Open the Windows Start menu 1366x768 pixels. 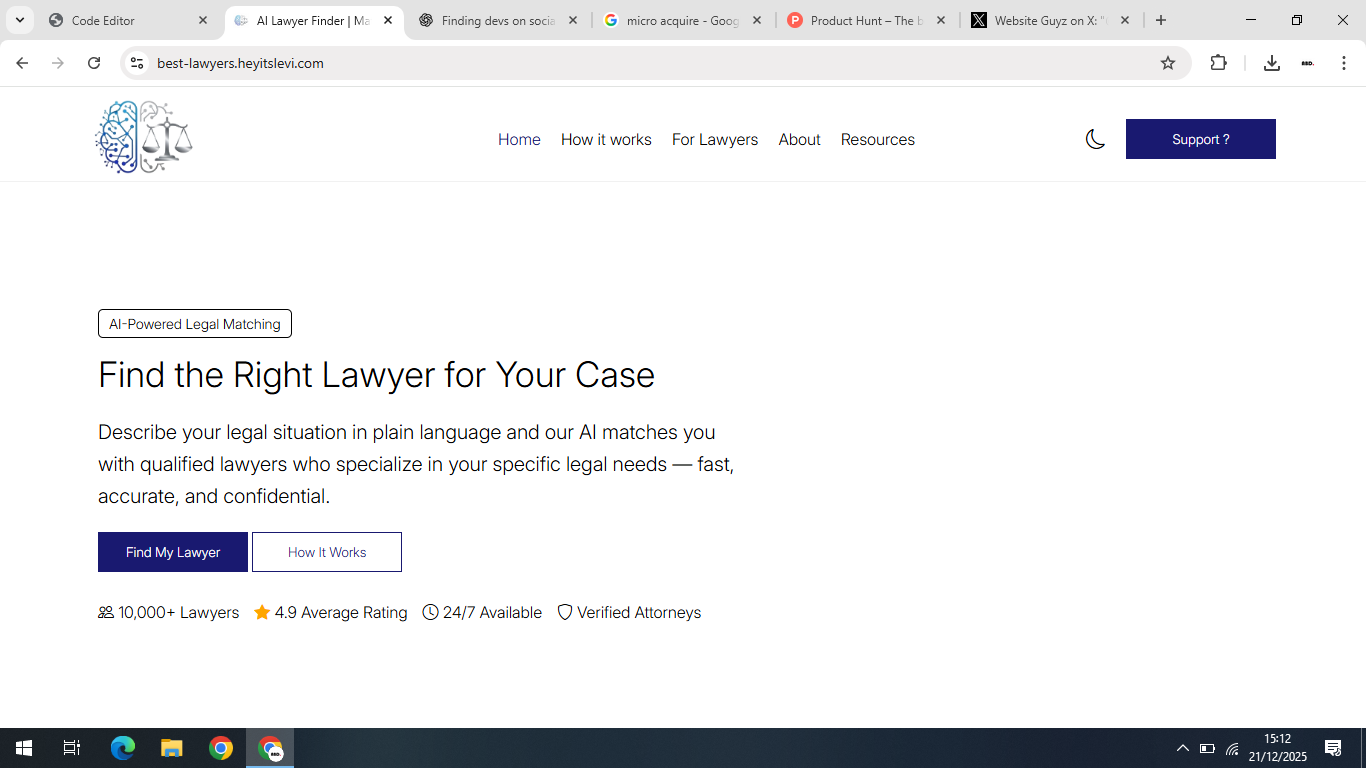tap(22, 747)
